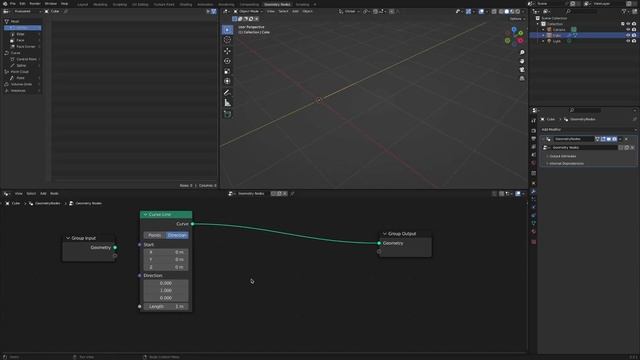
Task: Expand the Output Attributes panel
Action: [562, 156]
